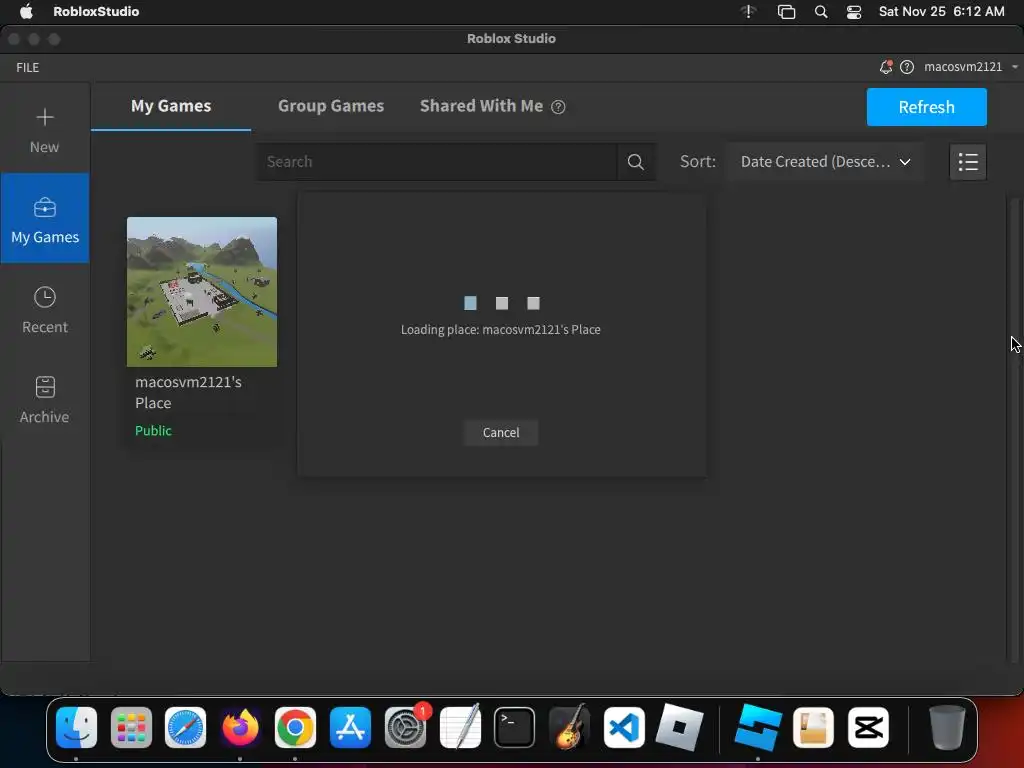Click the Public status label

point(153,430)
